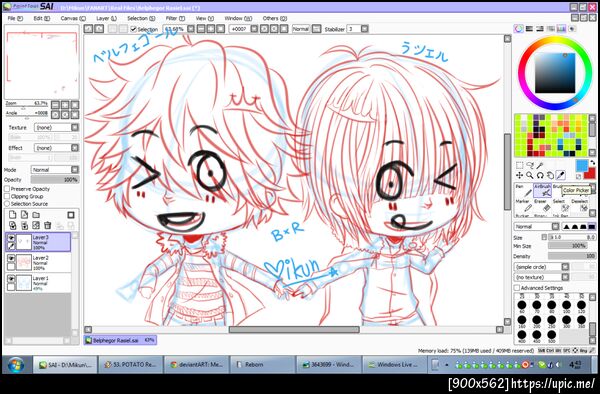The height and width of the screenshot is (394, 600).
Task: Enable Preserve Opacity checkbox
Action: 7,189
